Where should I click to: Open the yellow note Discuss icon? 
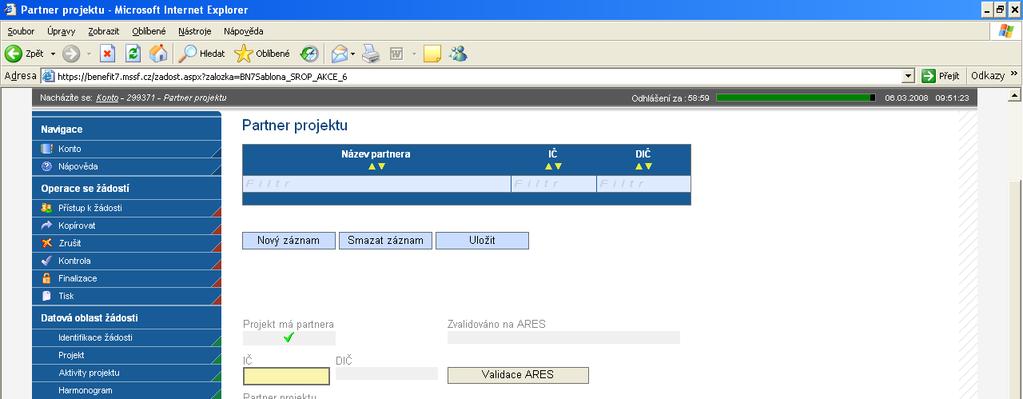pos(432,53)
